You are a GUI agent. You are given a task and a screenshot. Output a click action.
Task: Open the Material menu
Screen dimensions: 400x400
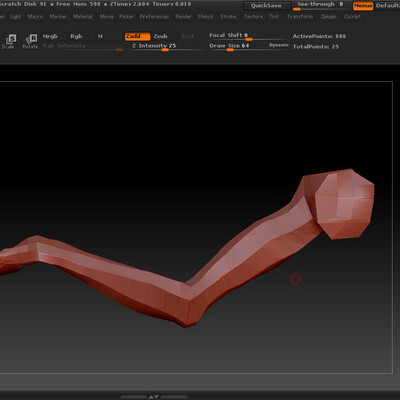pyautogui.click(x=82, y=16)
